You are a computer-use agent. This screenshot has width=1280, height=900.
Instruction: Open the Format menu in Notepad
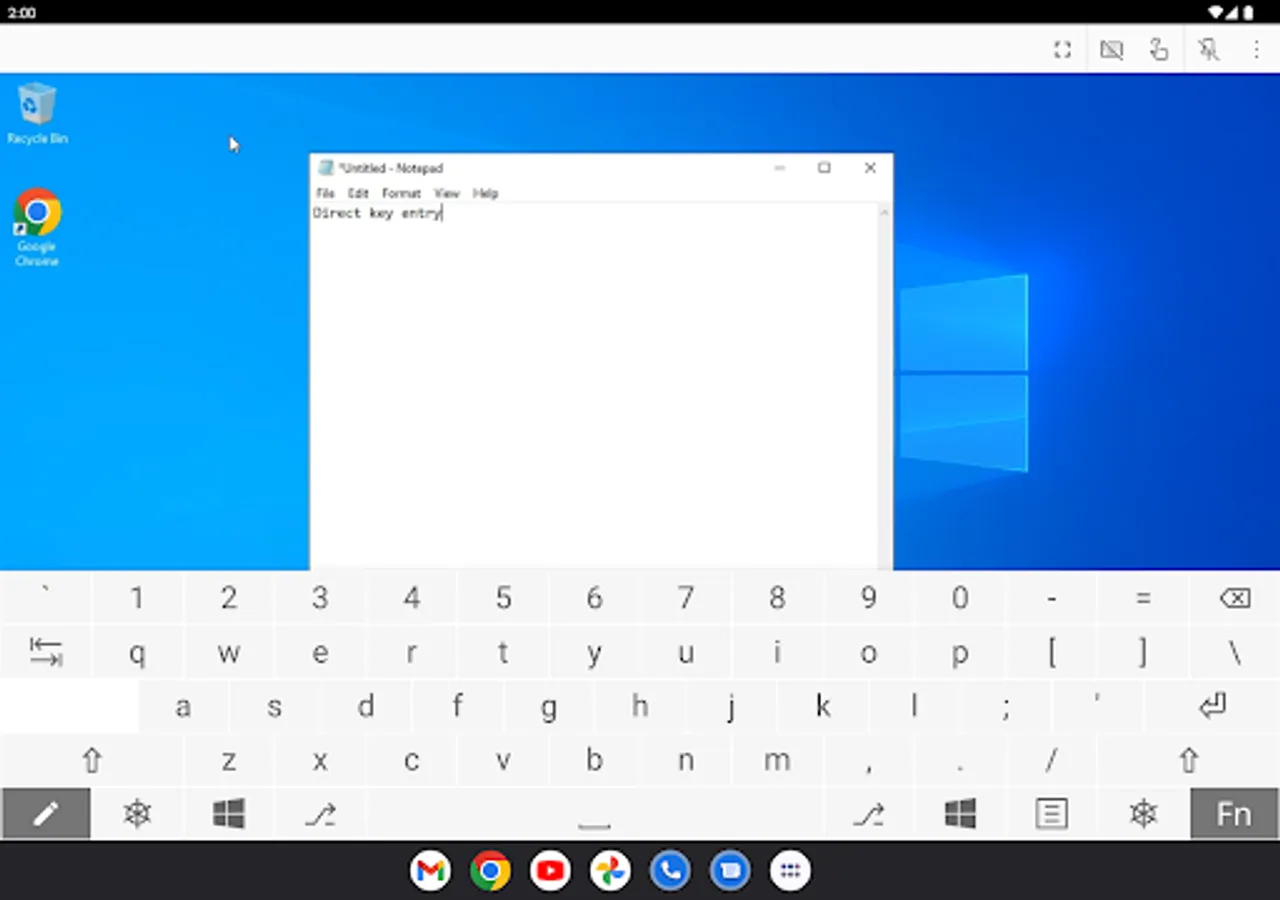(401, 193)
